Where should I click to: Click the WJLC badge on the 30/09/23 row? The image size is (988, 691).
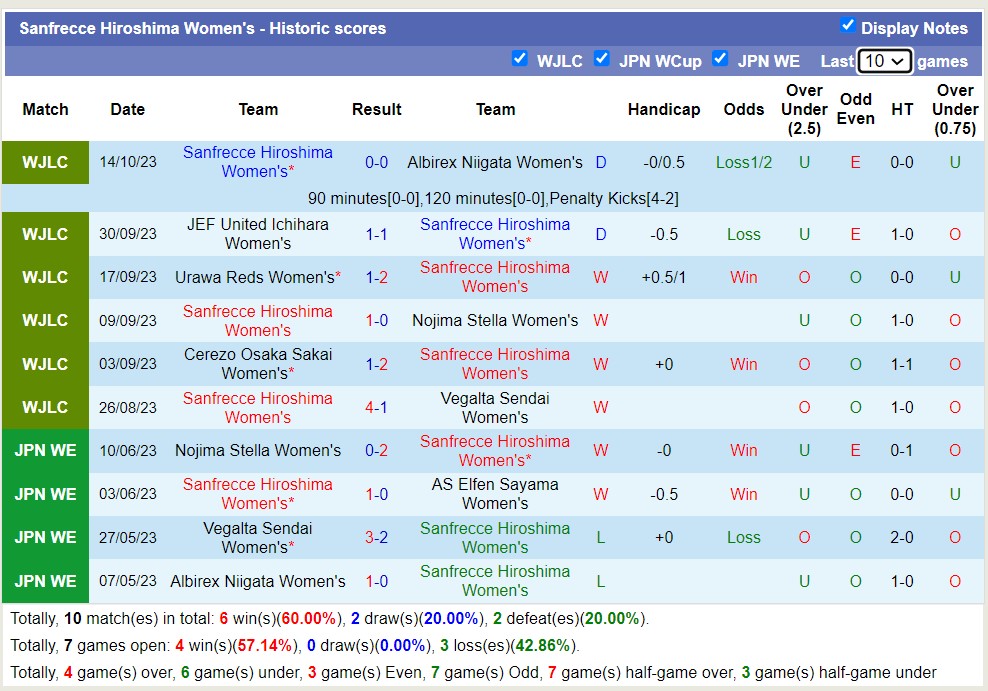point(45,234)
